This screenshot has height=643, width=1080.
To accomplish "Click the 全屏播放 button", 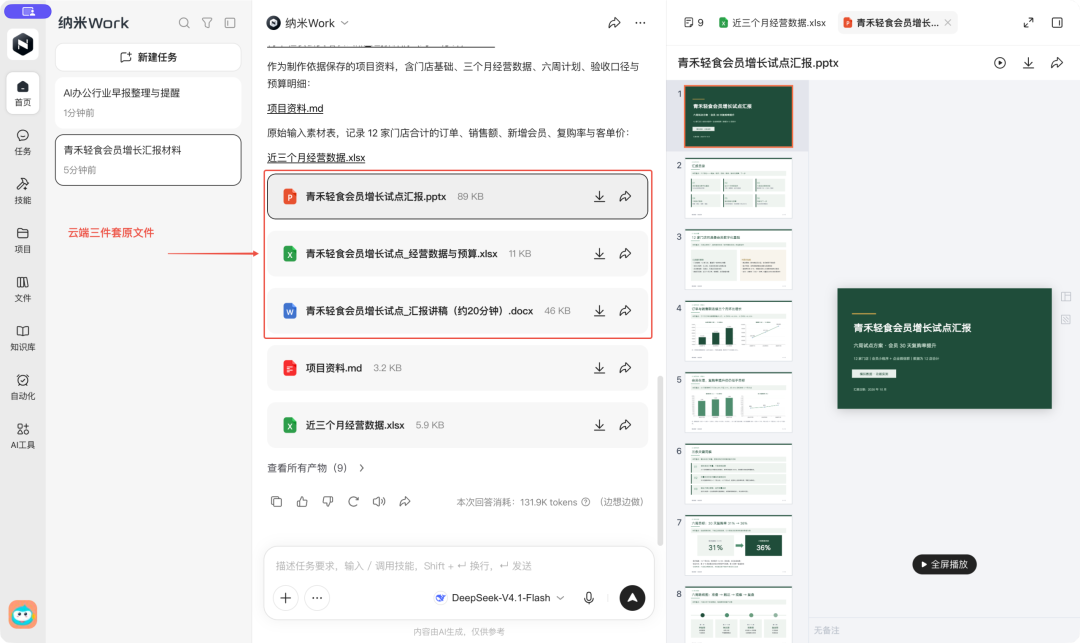I will [x=944, y=565].
